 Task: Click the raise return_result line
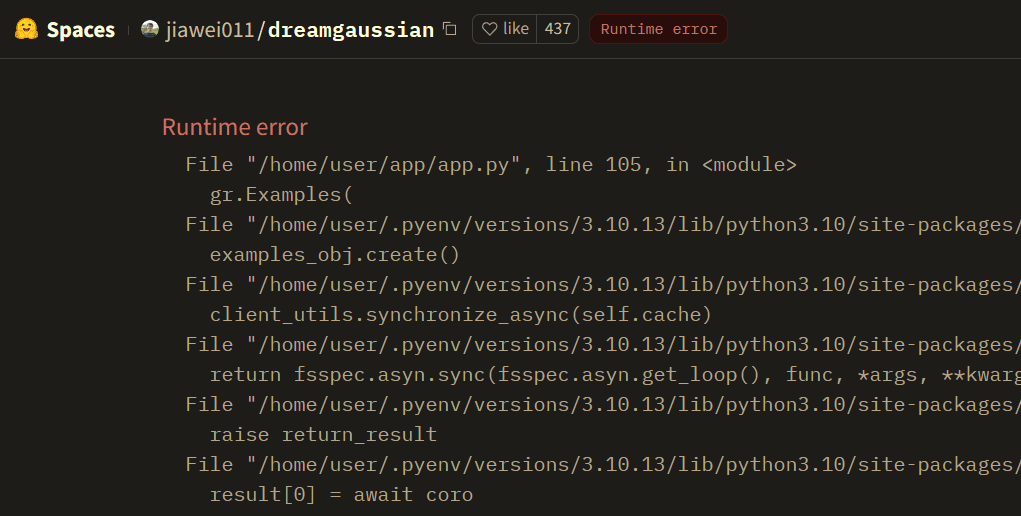(323, 434)
